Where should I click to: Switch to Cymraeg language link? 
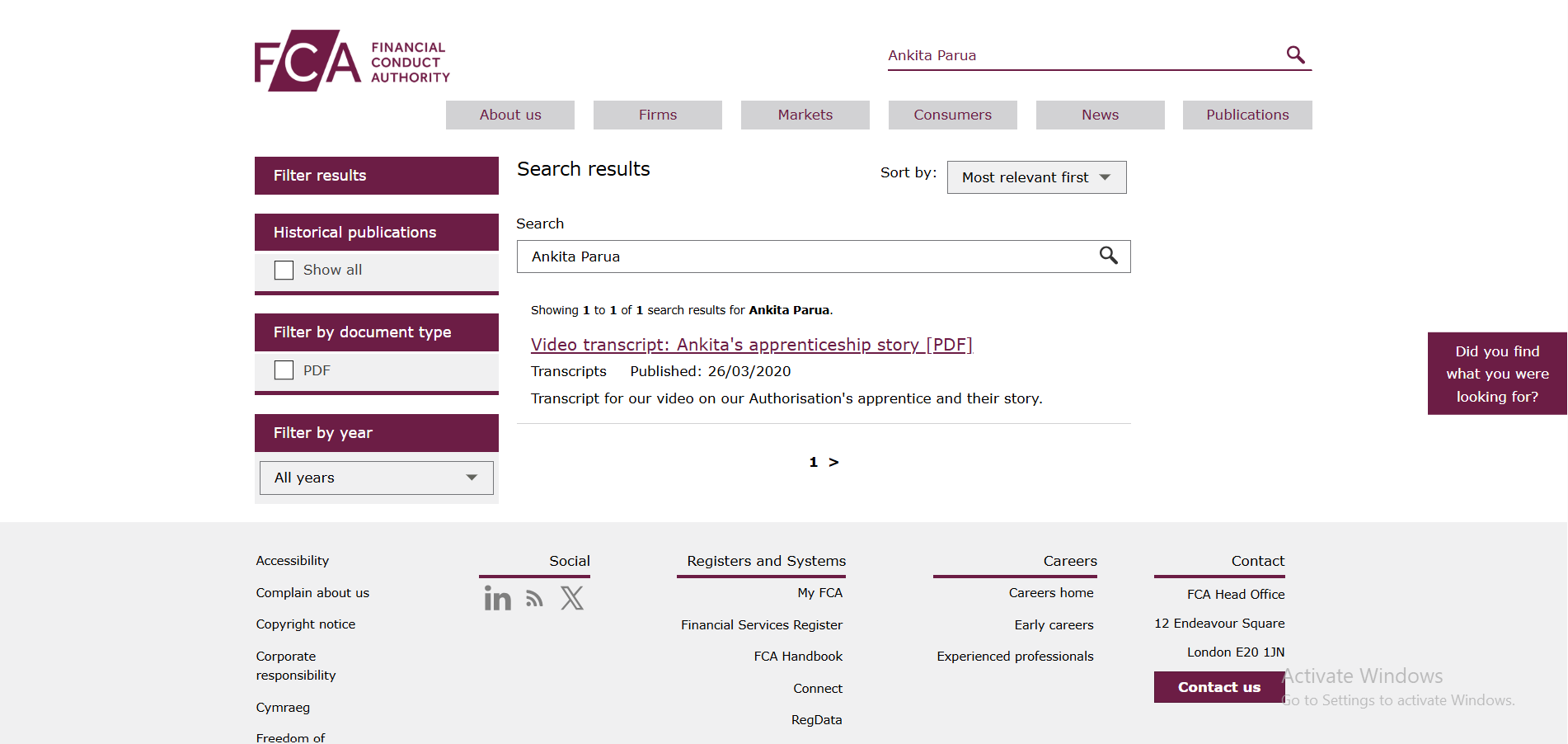pyautogui.click(x=283, y=708)
